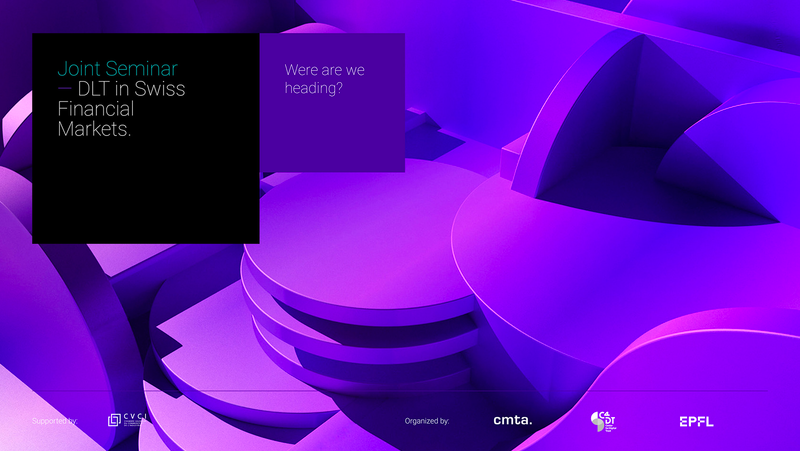Select the empty lower area of the black title box
Image resolution: width=800 pixels, height=451 pixels.
tap(145, 195)
